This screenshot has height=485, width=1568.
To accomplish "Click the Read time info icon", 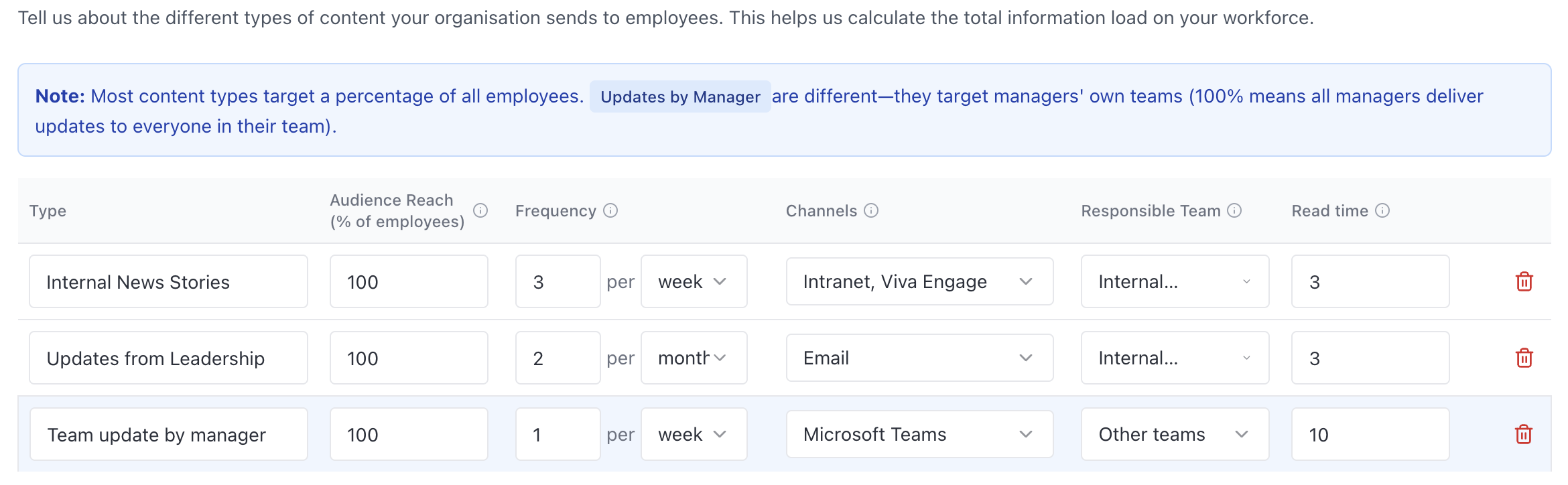I will point(1382,211).
